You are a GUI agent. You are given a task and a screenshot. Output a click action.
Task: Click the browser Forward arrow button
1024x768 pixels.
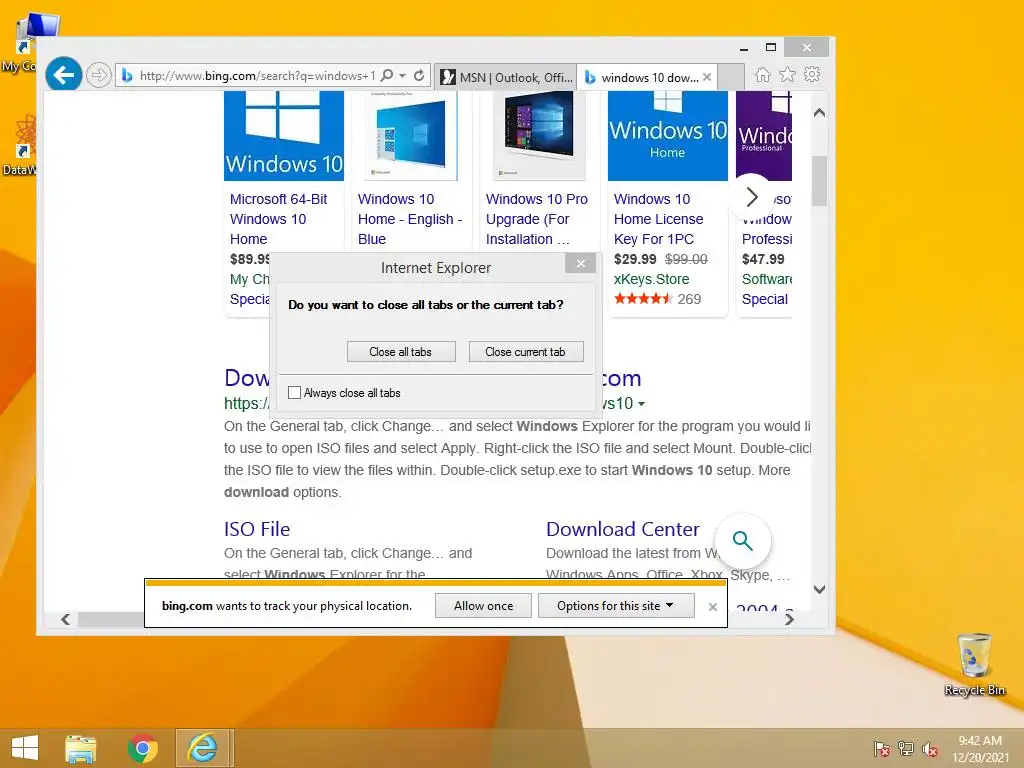click(x=99, y=76)
